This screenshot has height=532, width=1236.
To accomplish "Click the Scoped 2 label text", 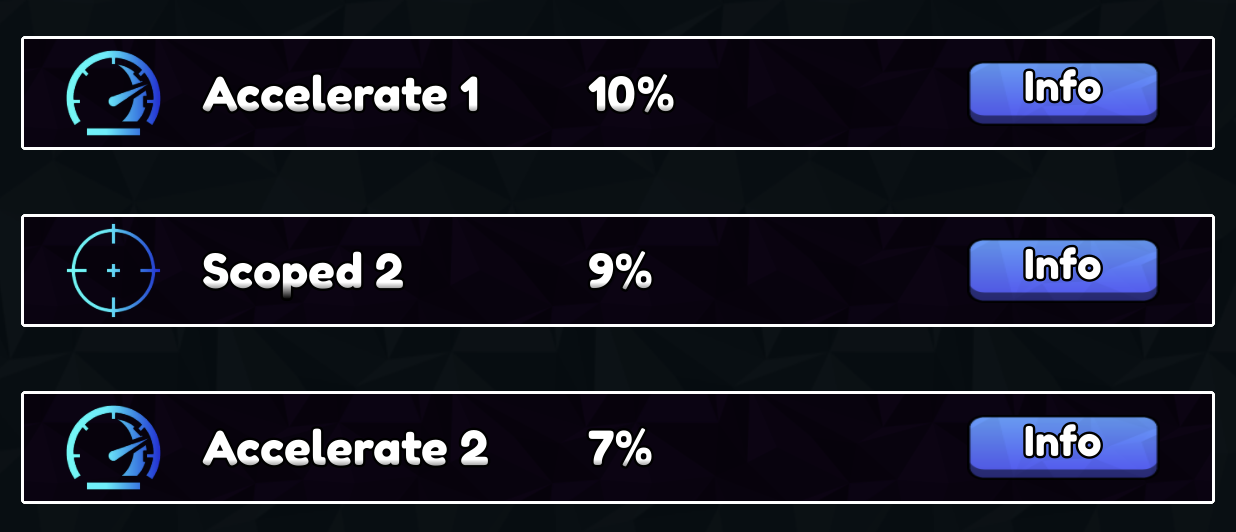I will coord(303,271).
